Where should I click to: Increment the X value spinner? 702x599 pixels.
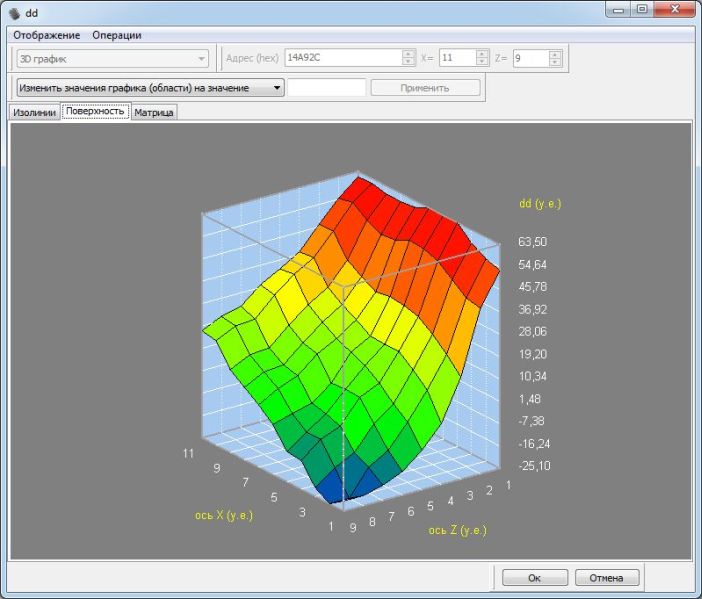point(482,54)
